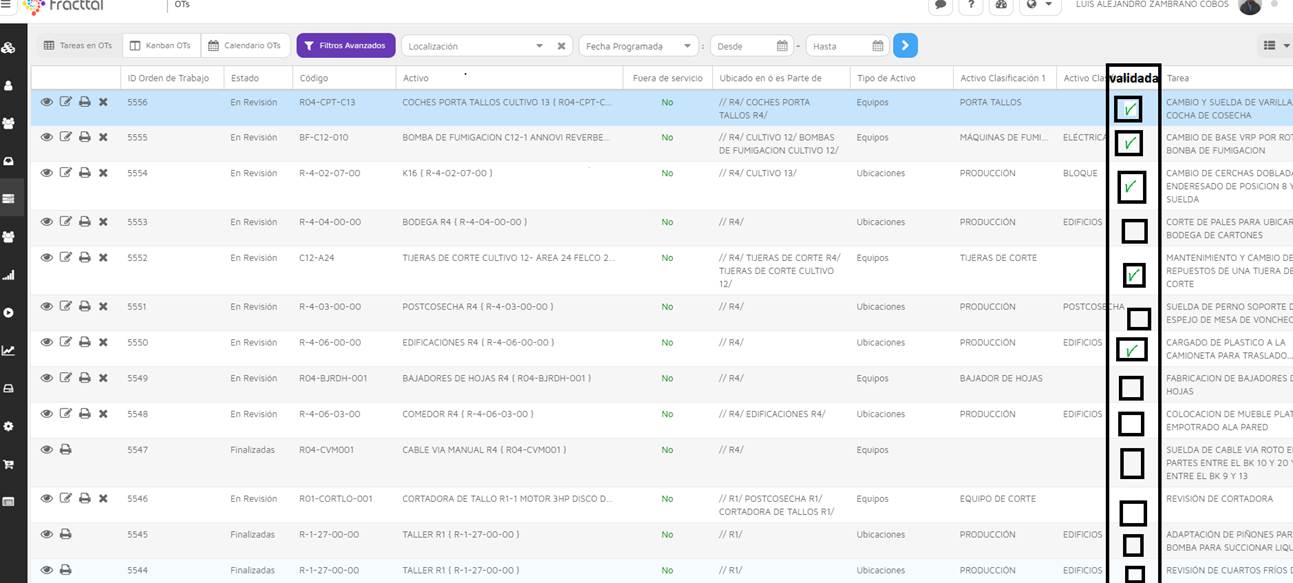View details of work order 5556
This screenshot has width=1293, height=583.
[47, 102]
